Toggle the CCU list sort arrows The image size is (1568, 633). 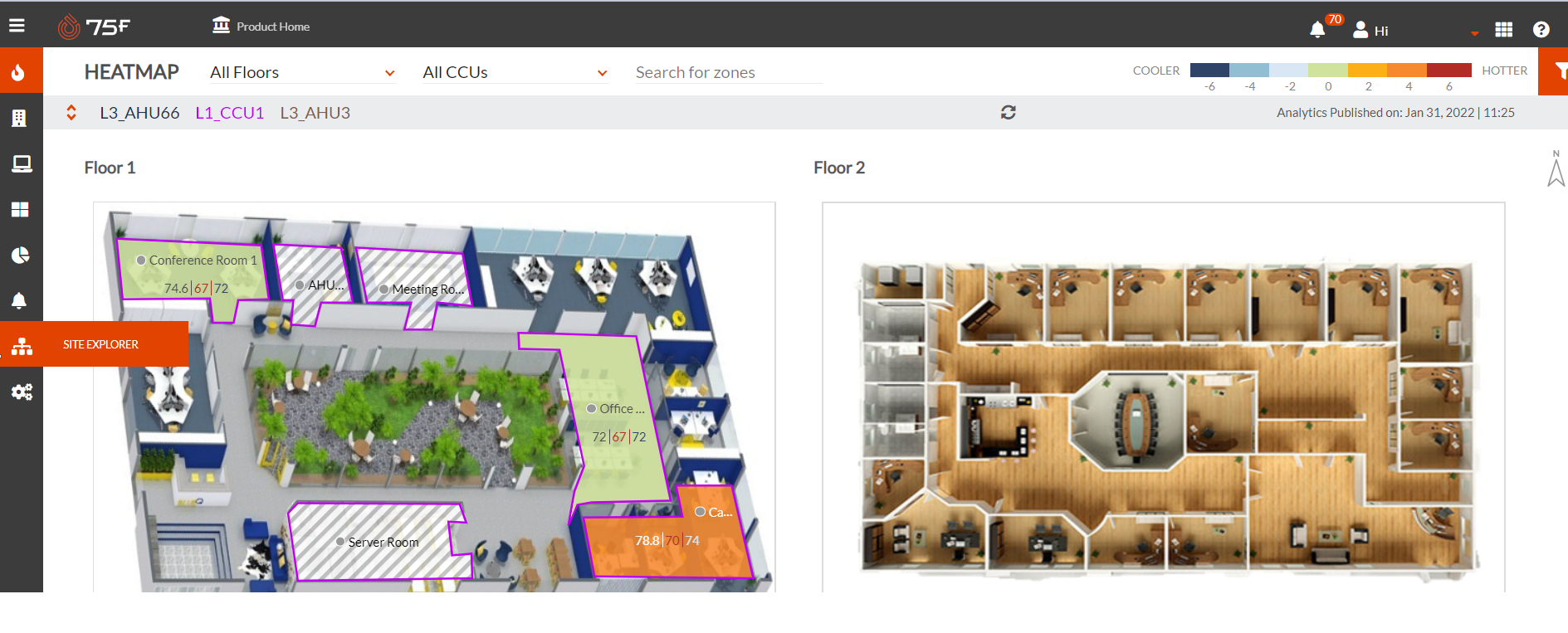pyautogui.click(x=71, y=112)
